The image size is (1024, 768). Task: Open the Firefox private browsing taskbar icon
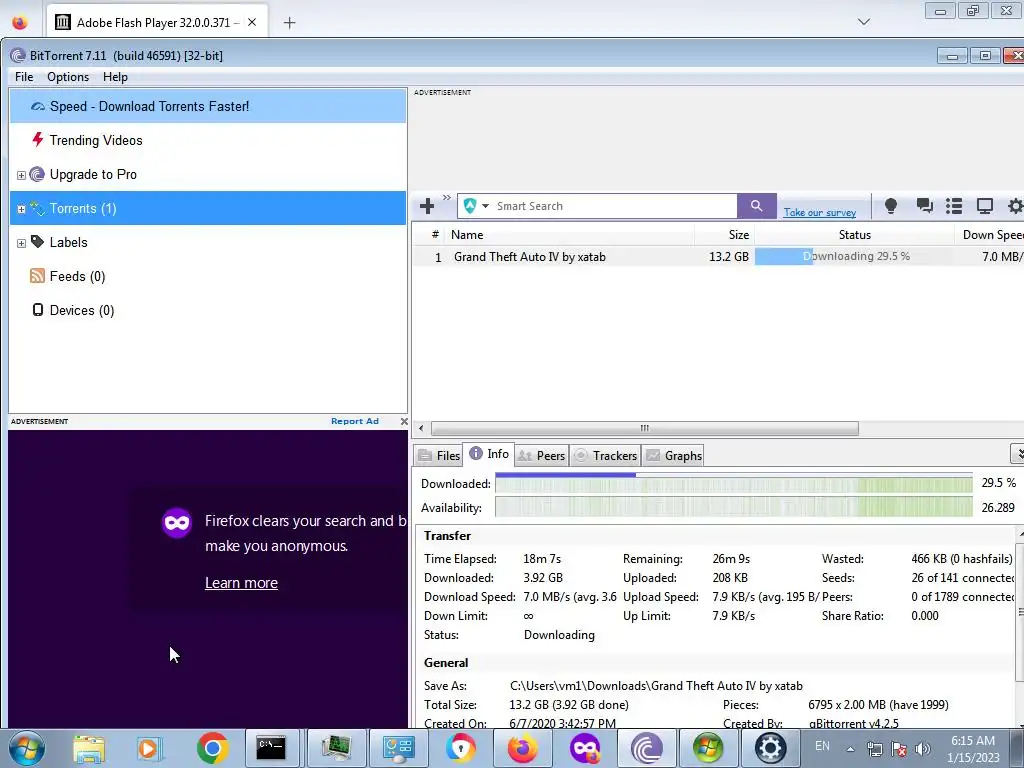click(x=584, y=748)
